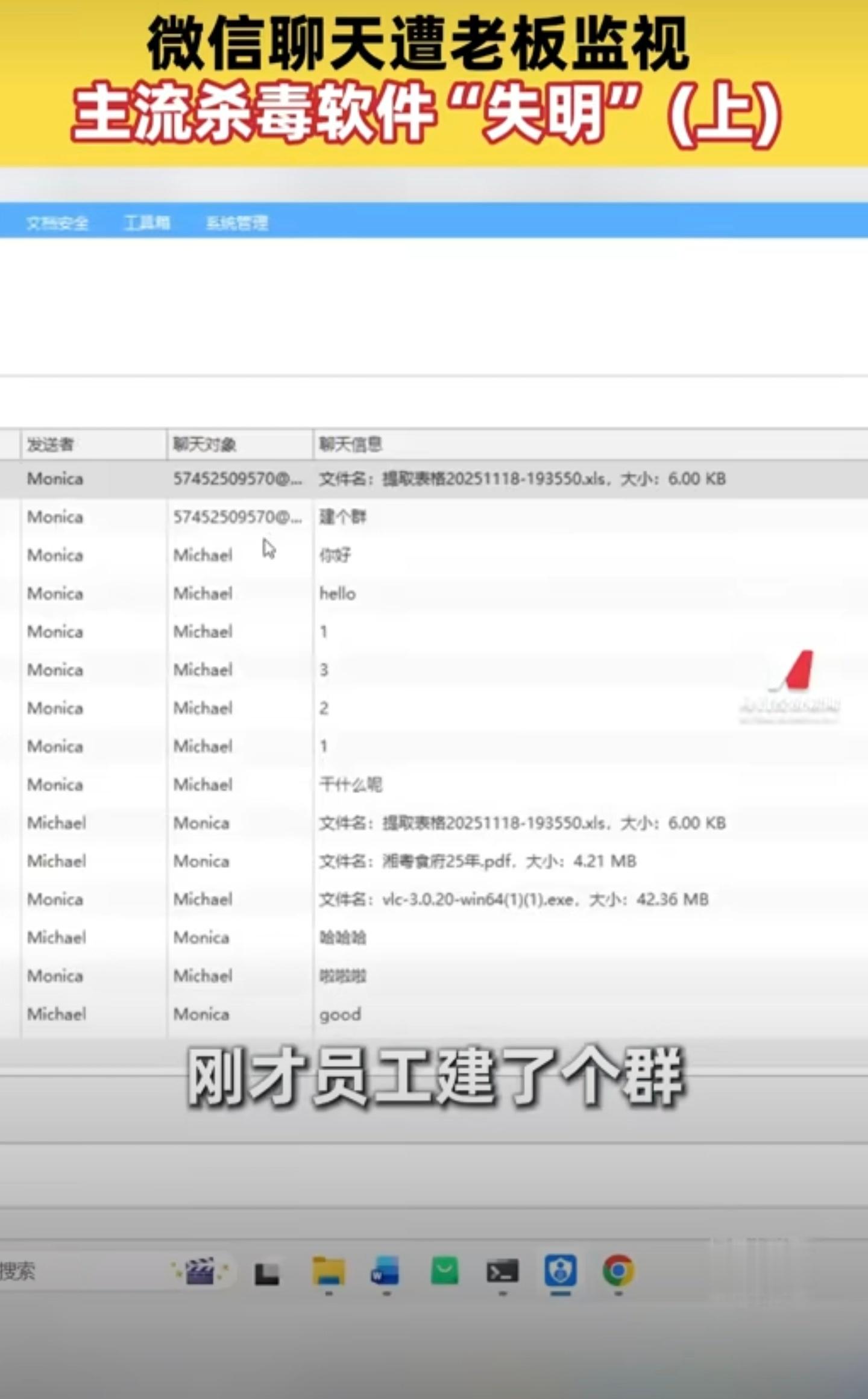Click recipient Michael in the 你好 row
The height and width of the screenshot is (1399, 868).
click(x=203, y=555)
